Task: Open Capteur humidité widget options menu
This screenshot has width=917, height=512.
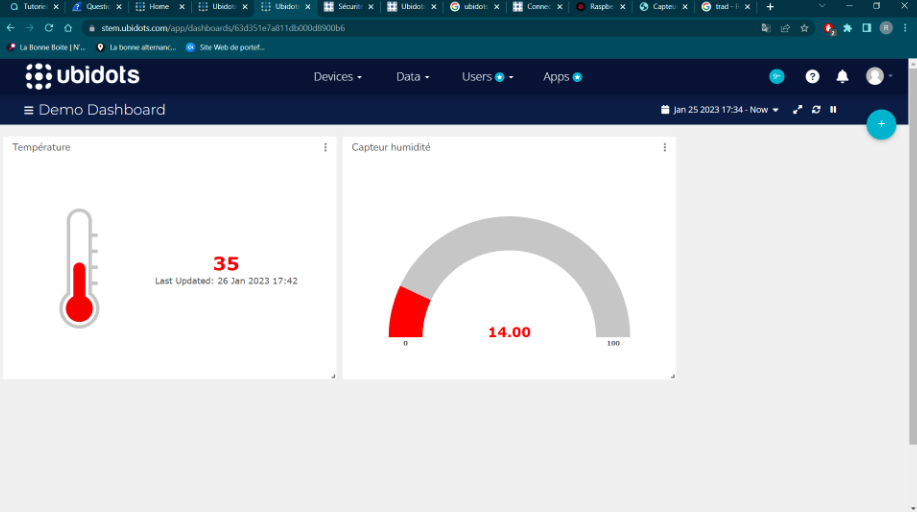Action: (664, 148)
